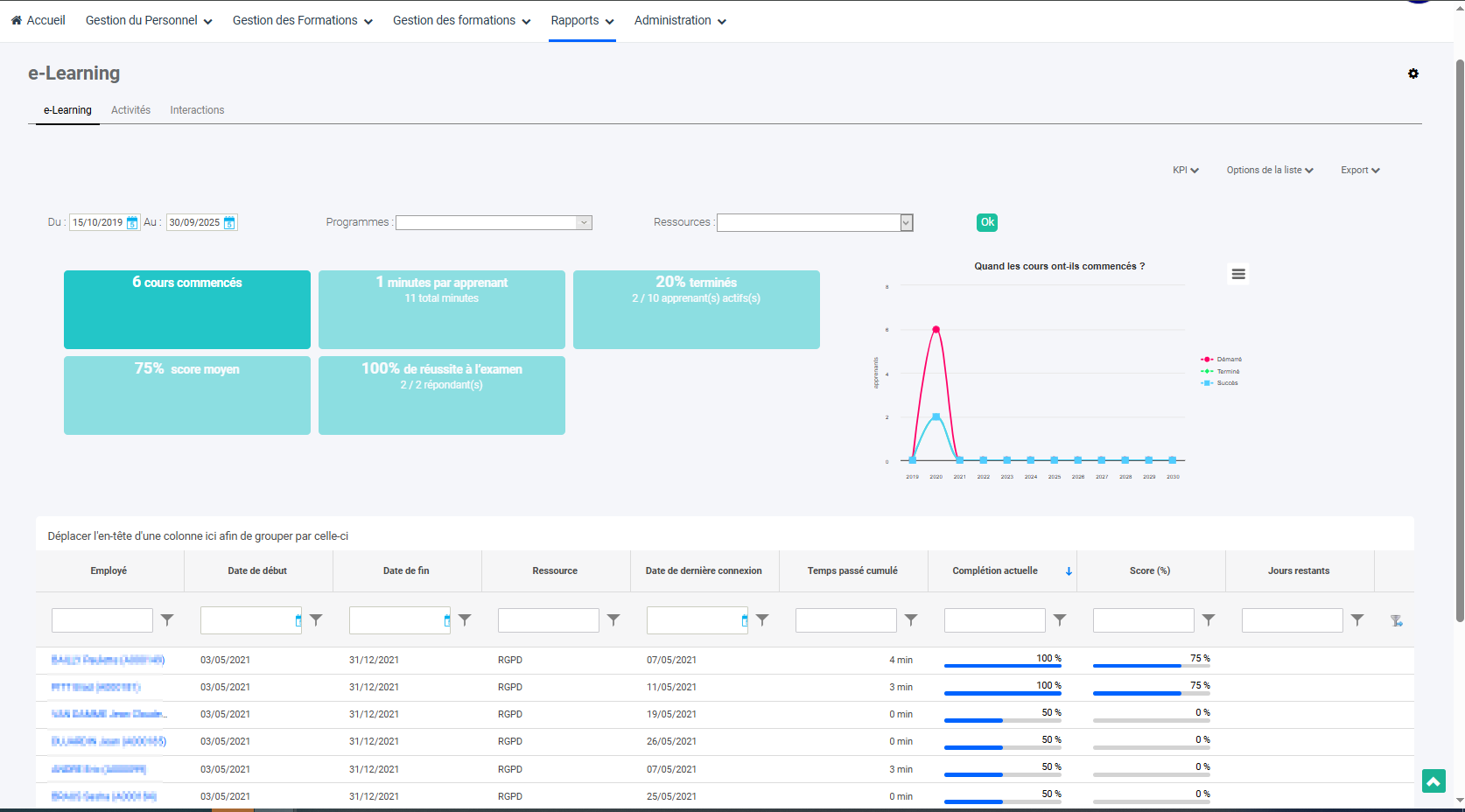Click the filter funnel for Ressource column
The height and width of the screenshot is (812, 1465).
[613, 619]
